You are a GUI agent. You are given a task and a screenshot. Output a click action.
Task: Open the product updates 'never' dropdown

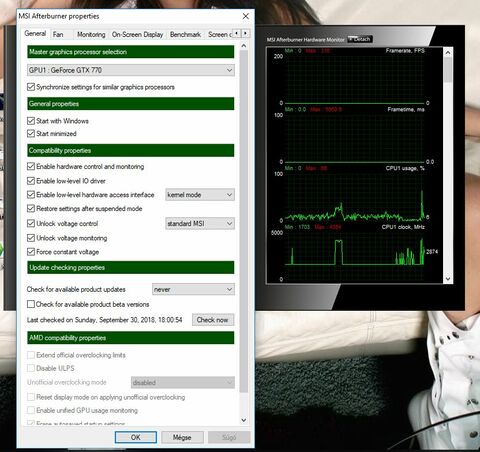tap(193, 289)
